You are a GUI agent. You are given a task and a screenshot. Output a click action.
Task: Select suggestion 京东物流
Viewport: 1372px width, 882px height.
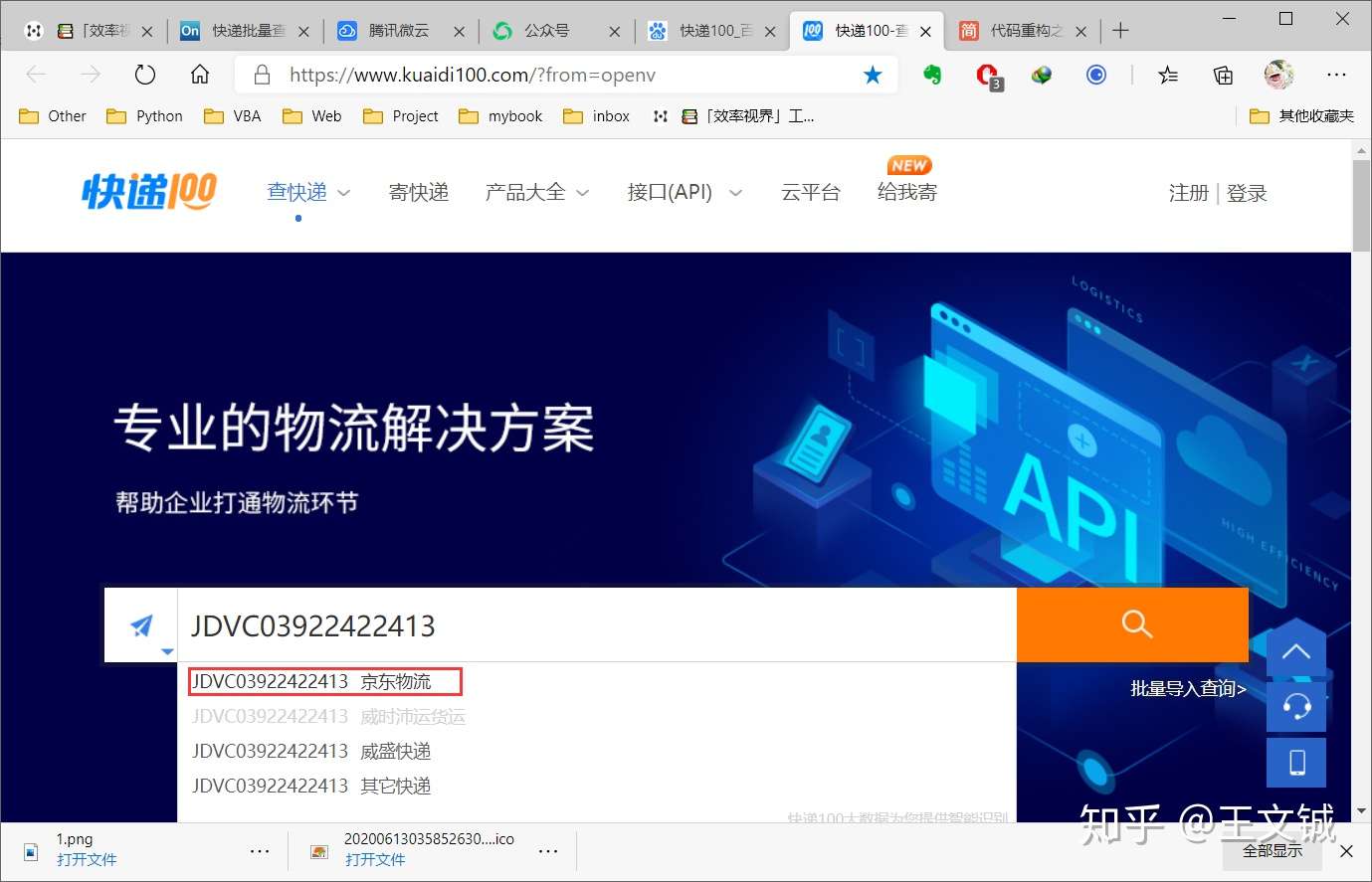click(x=324, y=681)
